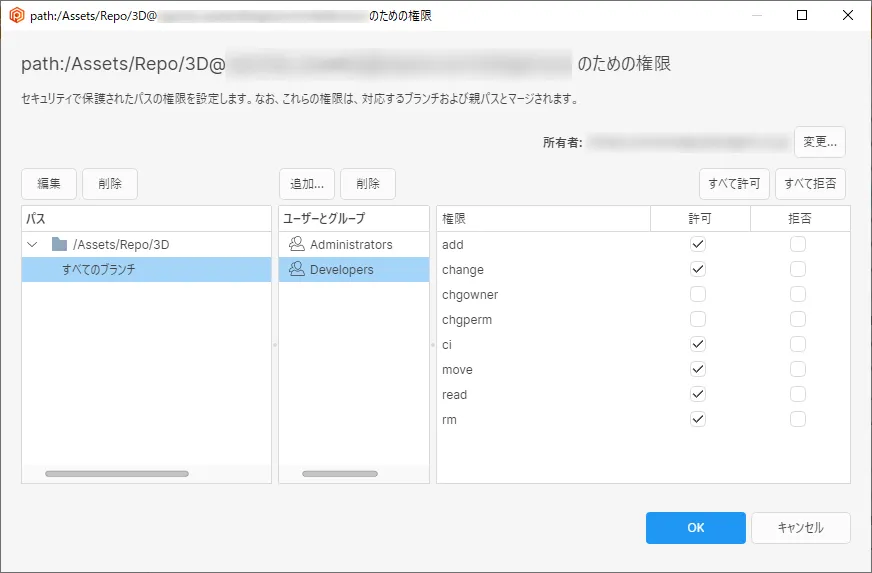Image resolution: width=872 pixels, height=573 pixels.
Task: Click the 拒否 column header
Action: pyautogui.click(x=800, y=219)
